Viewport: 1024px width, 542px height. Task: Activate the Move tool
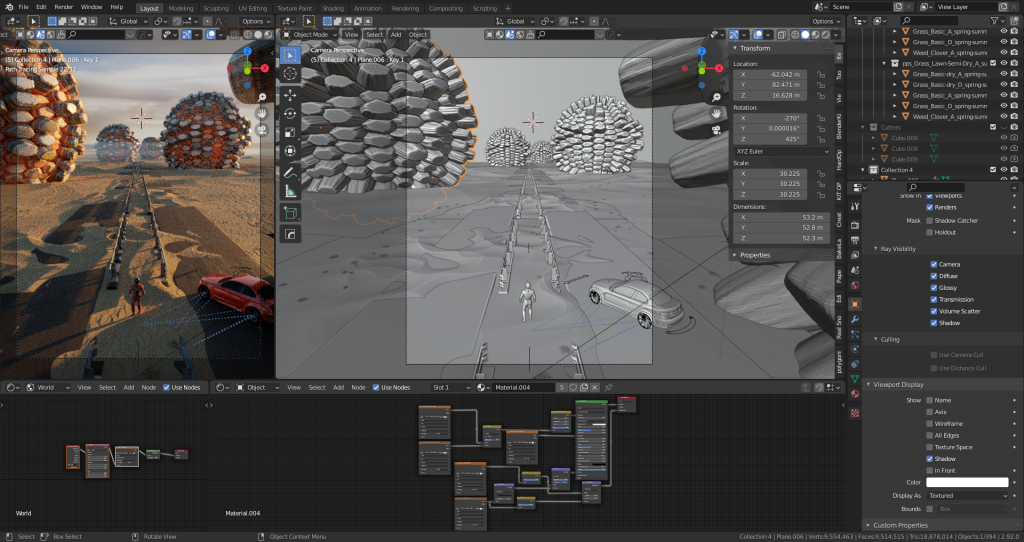pyautogui.click(x=290, y=95)
